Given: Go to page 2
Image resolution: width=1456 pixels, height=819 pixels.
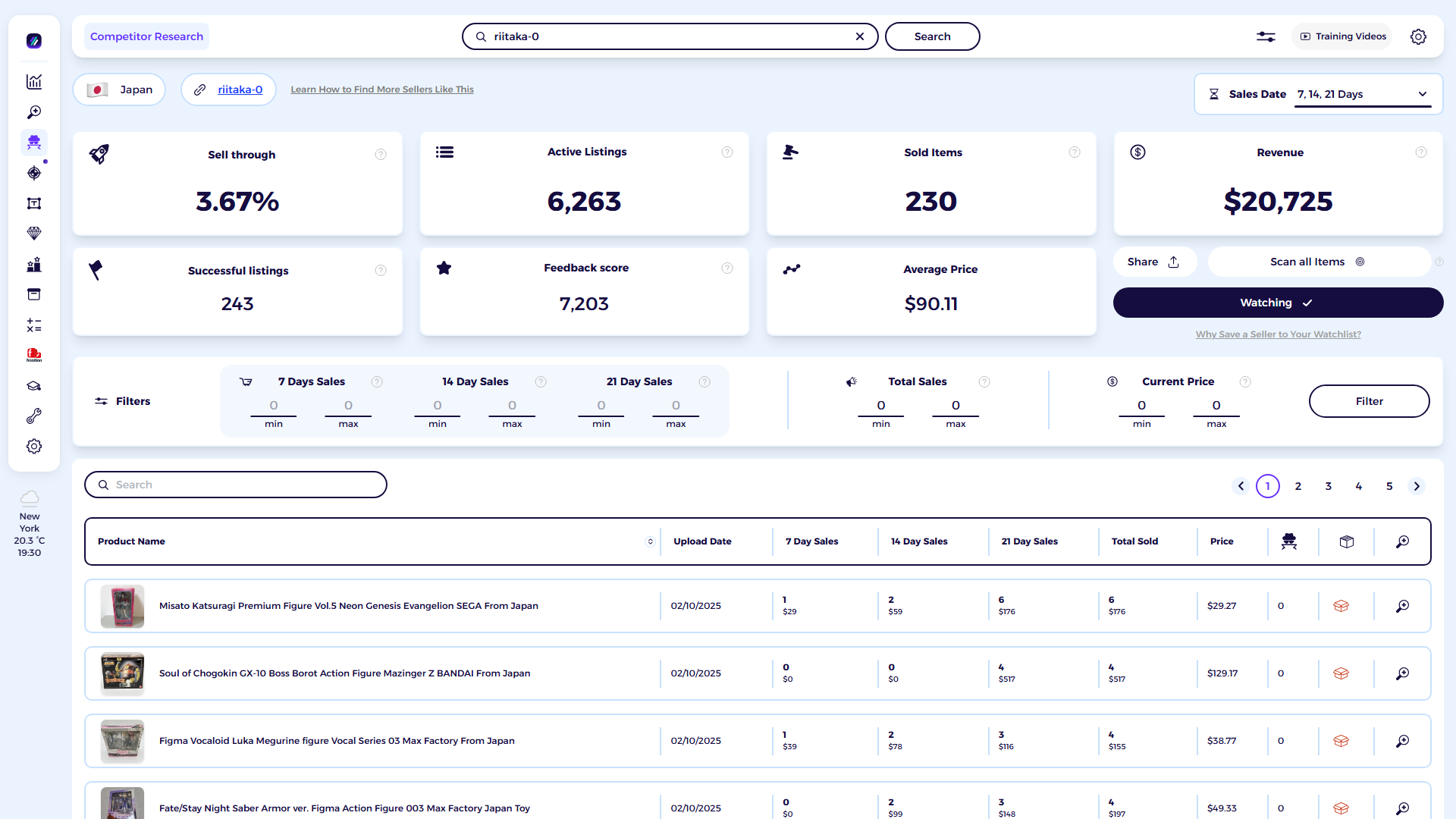Looking at the screenshot, I should tap(1298, 486).
